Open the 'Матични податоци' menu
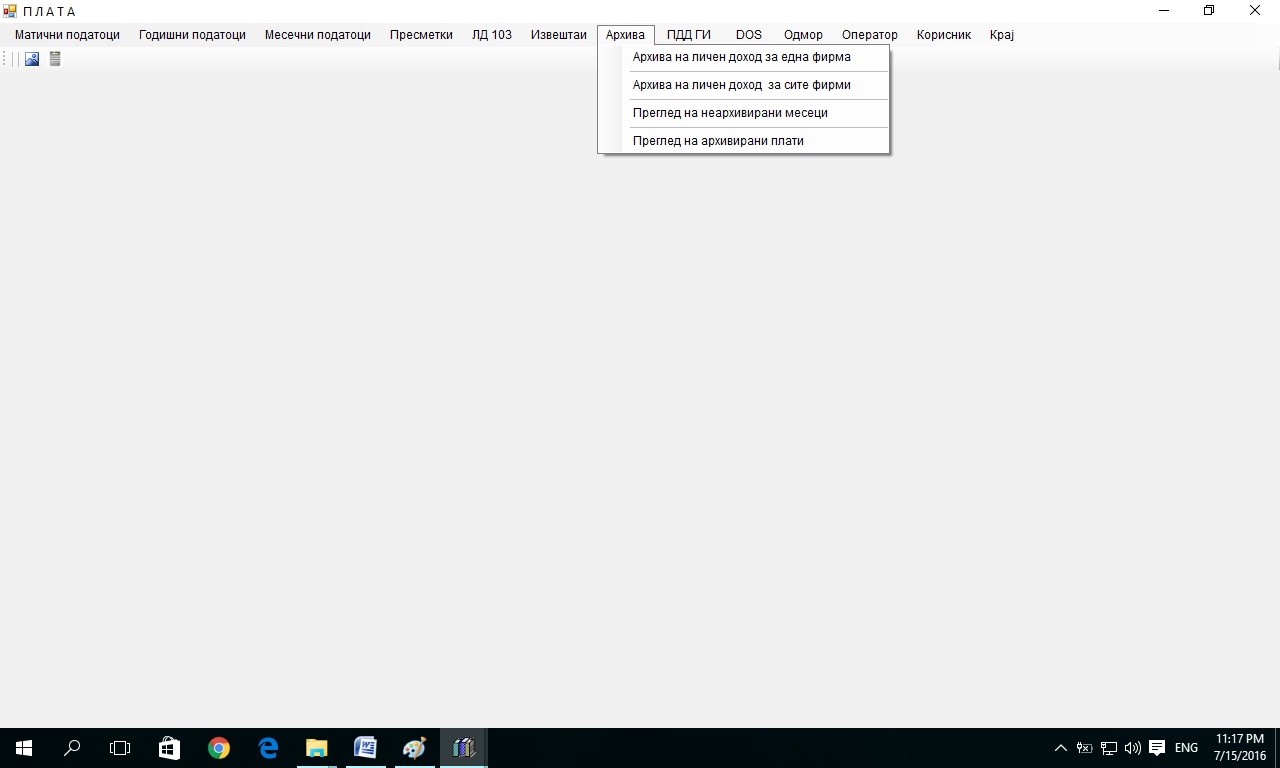1280x768 pixels. 67,35
